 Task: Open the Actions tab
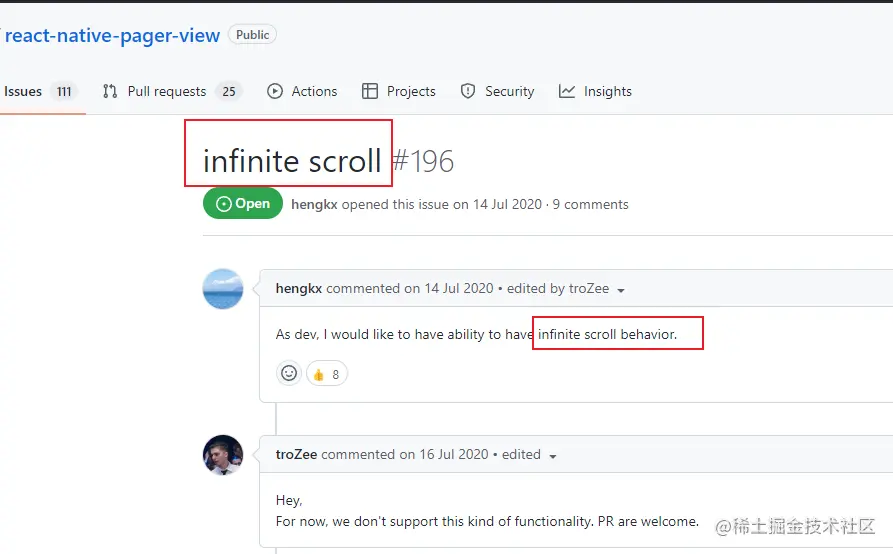pyautogui.click(x=314, y=91)
